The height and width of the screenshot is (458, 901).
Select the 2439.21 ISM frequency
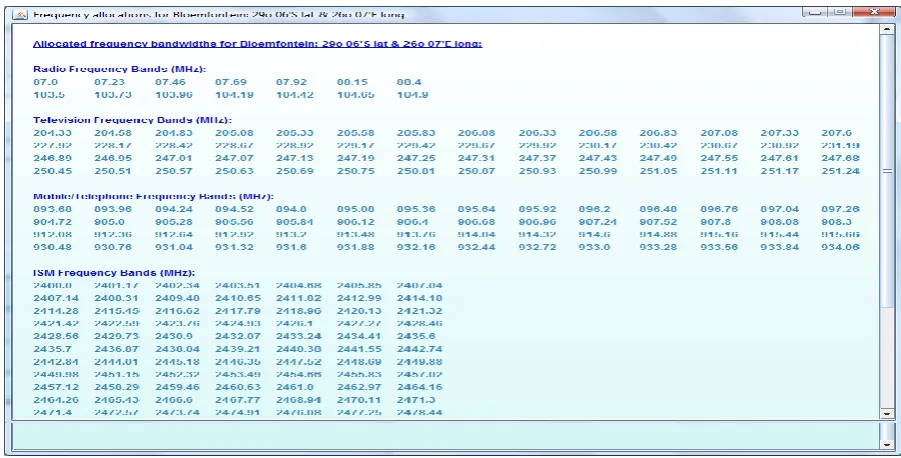(x=238, y=349)
